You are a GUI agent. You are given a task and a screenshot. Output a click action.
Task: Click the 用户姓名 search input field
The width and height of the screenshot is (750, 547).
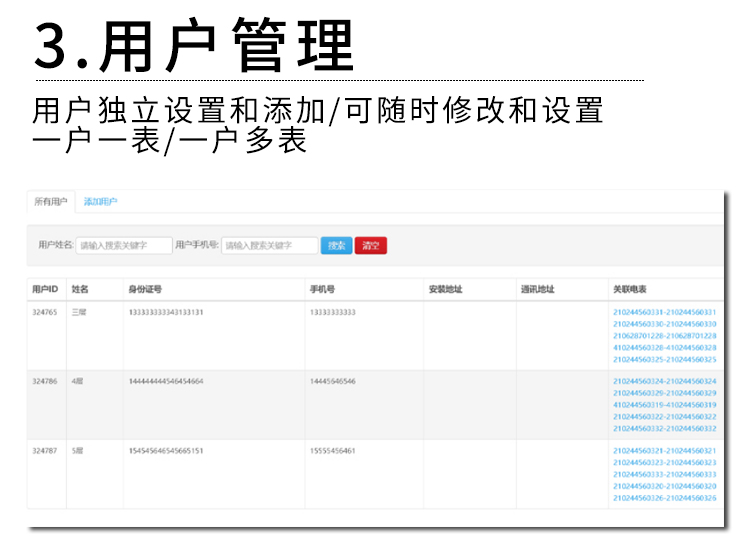(x=124, y=245)
